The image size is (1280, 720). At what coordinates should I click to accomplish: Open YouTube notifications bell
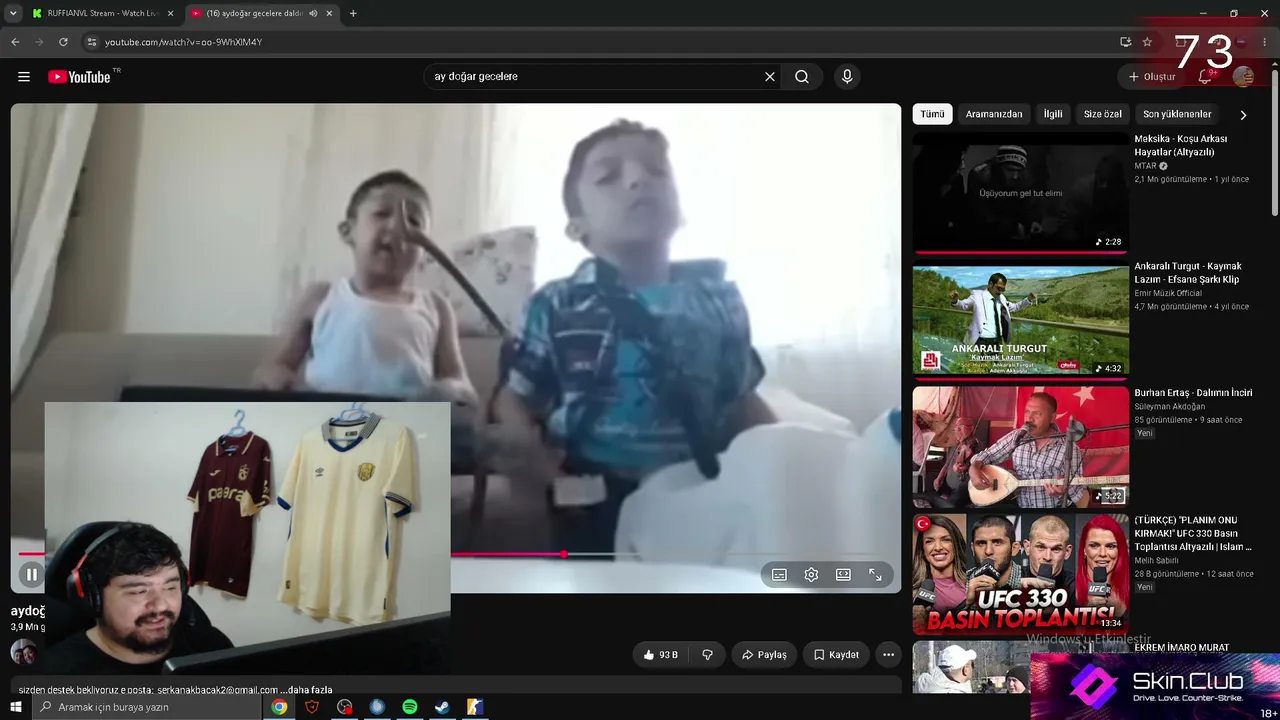click(1206, 77)
